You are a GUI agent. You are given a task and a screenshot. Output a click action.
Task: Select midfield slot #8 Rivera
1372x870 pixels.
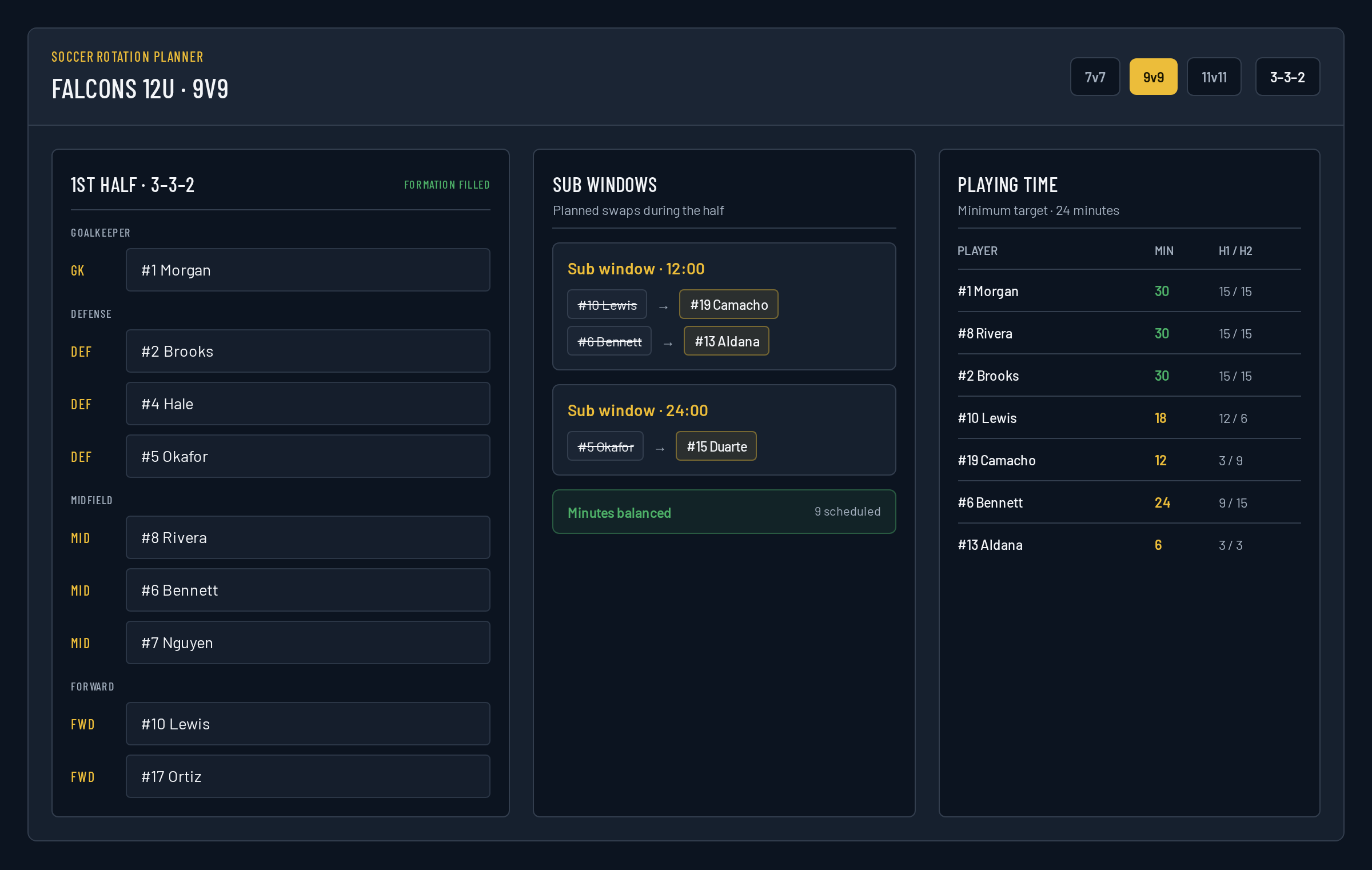[308, 537]
